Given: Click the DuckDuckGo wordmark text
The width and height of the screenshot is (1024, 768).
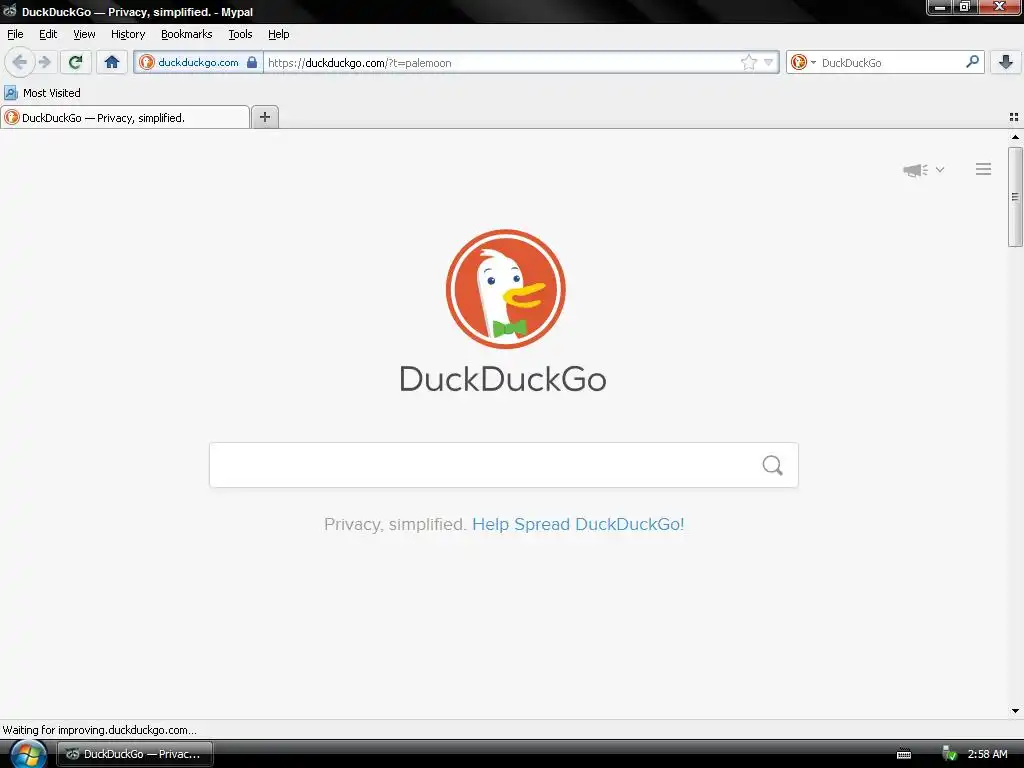Looking at the screenshot, I should coord(503,379).
